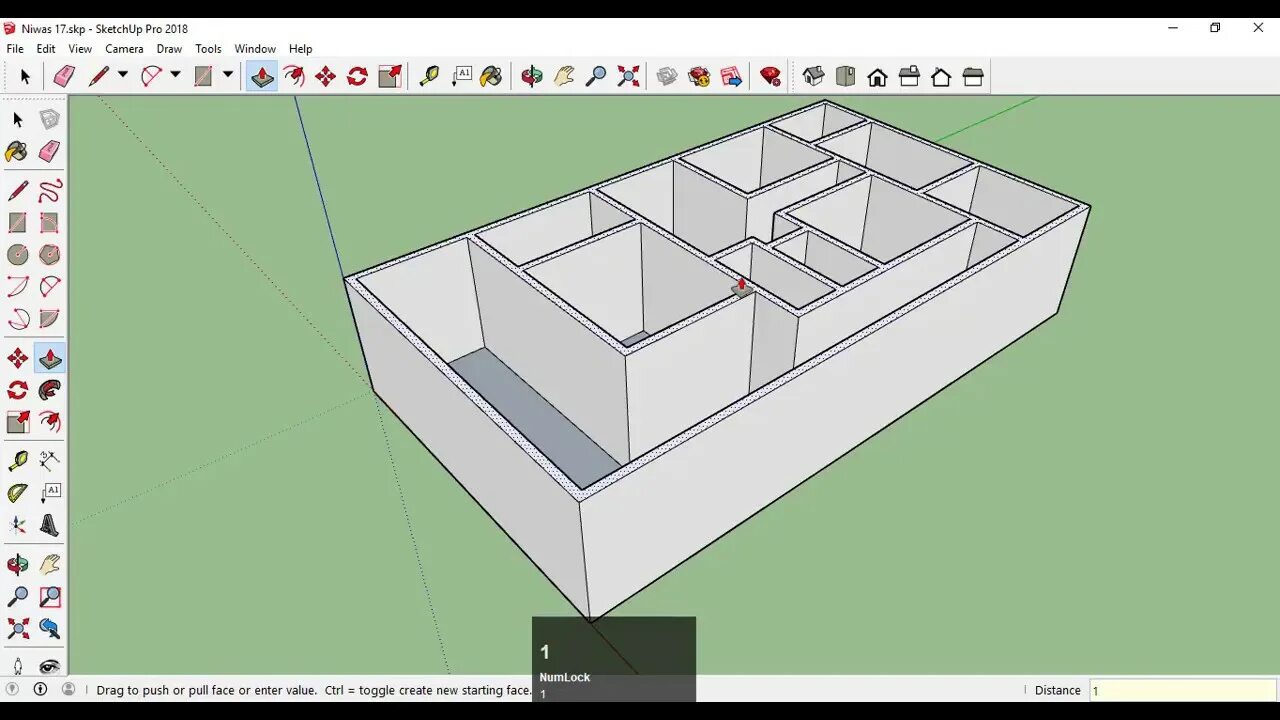
Task: Activate the Follow Me tool in left toolbar
Action: (49, 390)
